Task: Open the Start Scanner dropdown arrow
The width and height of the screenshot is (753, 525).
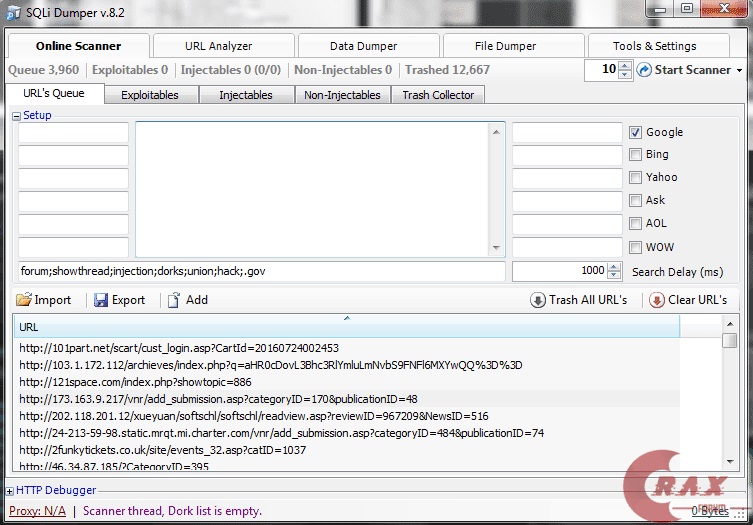Action: (740, 71)
